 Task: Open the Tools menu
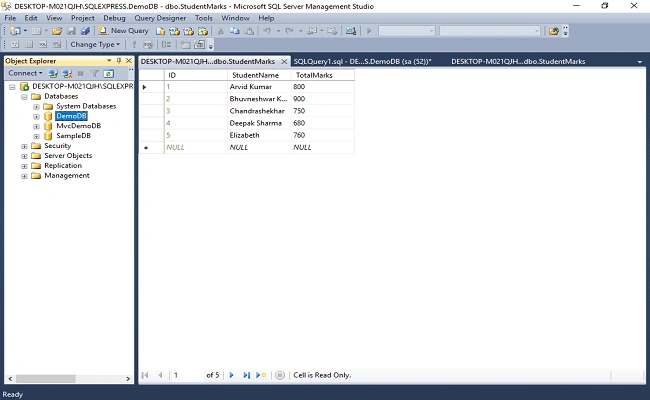pos(204,18)
